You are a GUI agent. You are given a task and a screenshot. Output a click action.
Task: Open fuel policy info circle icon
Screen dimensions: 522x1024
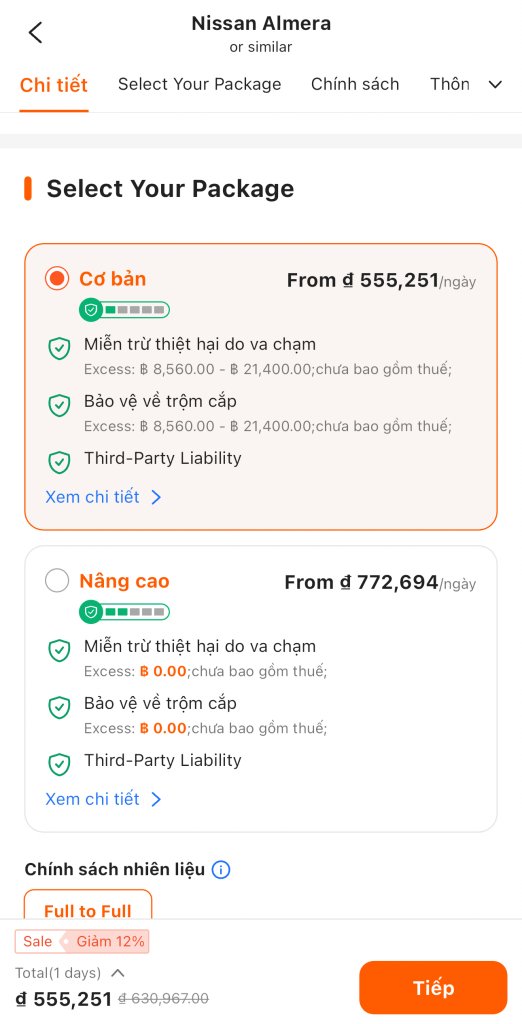221,870
